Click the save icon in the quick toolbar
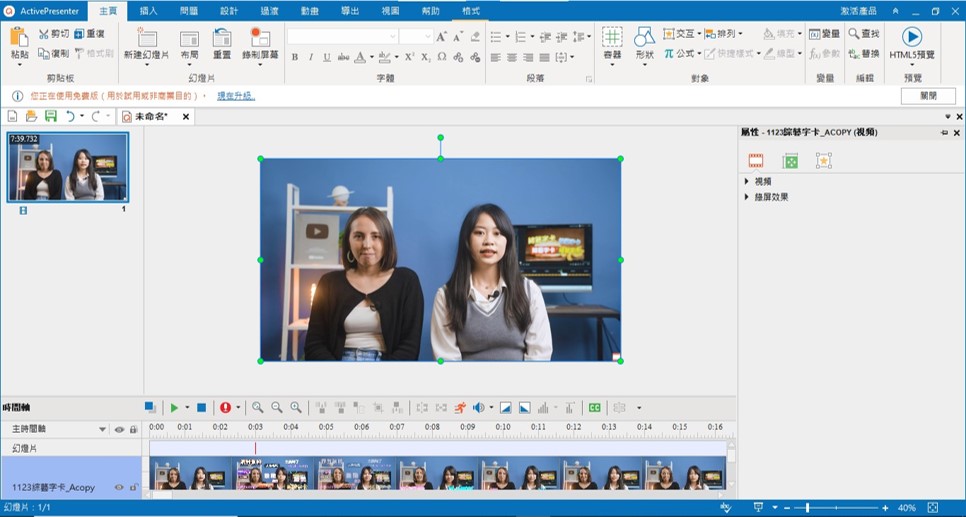Screen dimensions: 966x517 (50, 117)
